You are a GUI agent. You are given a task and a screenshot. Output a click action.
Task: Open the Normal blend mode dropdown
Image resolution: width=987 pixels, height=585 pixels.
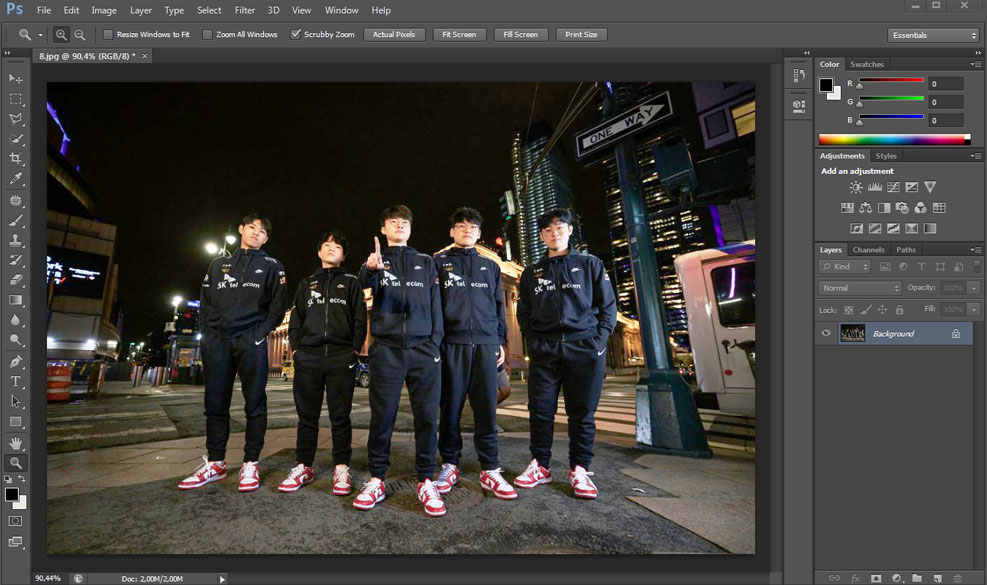pos(860,288)
